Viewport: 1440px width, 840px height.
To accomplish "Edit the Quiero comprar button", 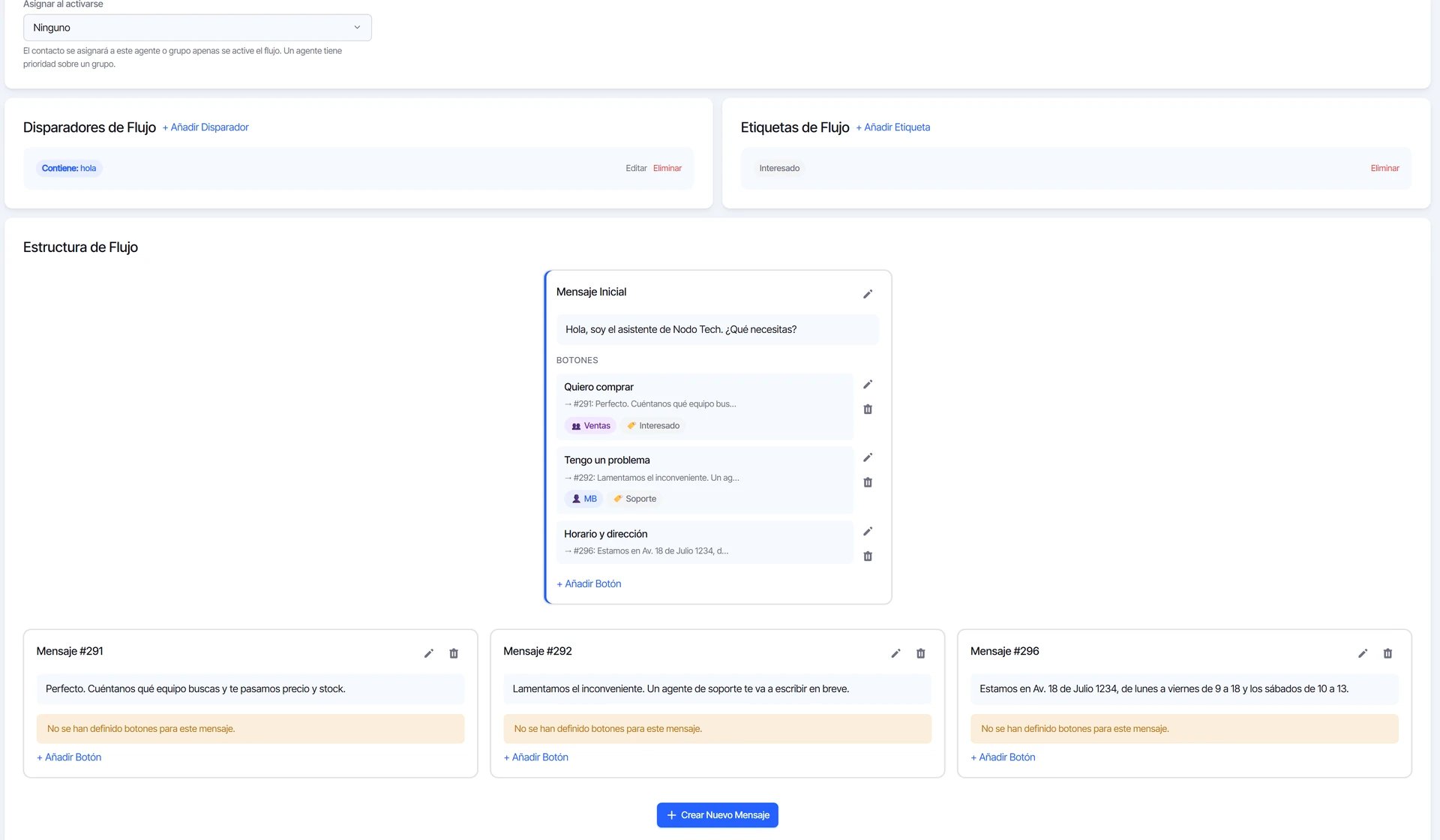I will click(868, 385).
